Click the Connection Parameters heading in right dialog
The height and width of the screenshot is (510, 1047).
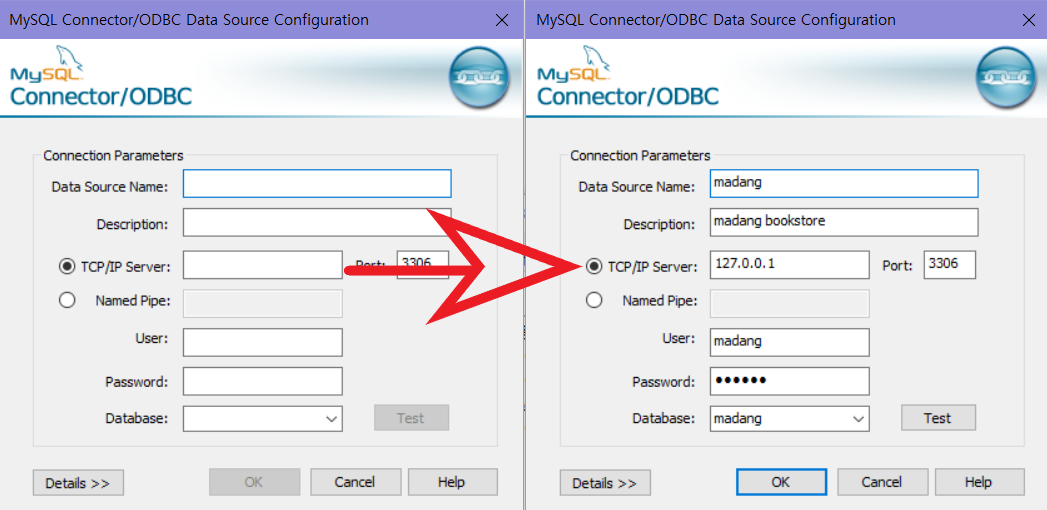tap(640, 156)
